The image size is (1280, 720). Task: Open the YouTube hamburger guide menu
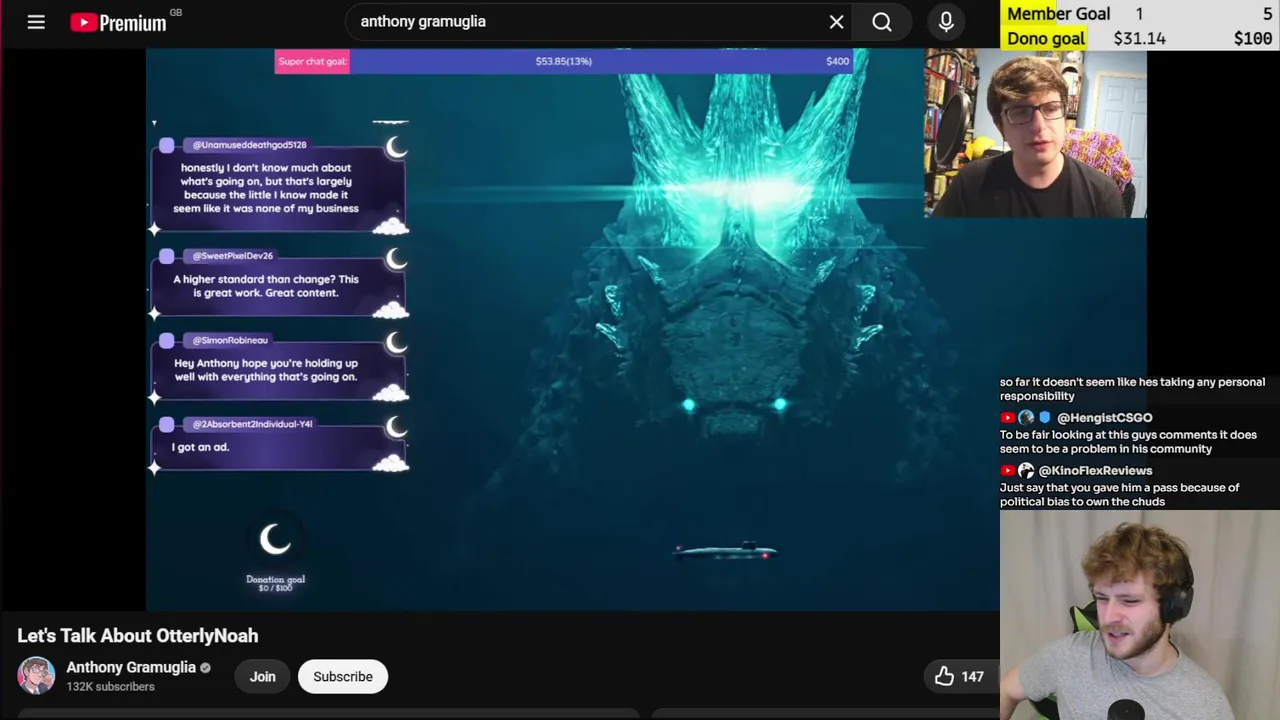(x=36, y=21)
